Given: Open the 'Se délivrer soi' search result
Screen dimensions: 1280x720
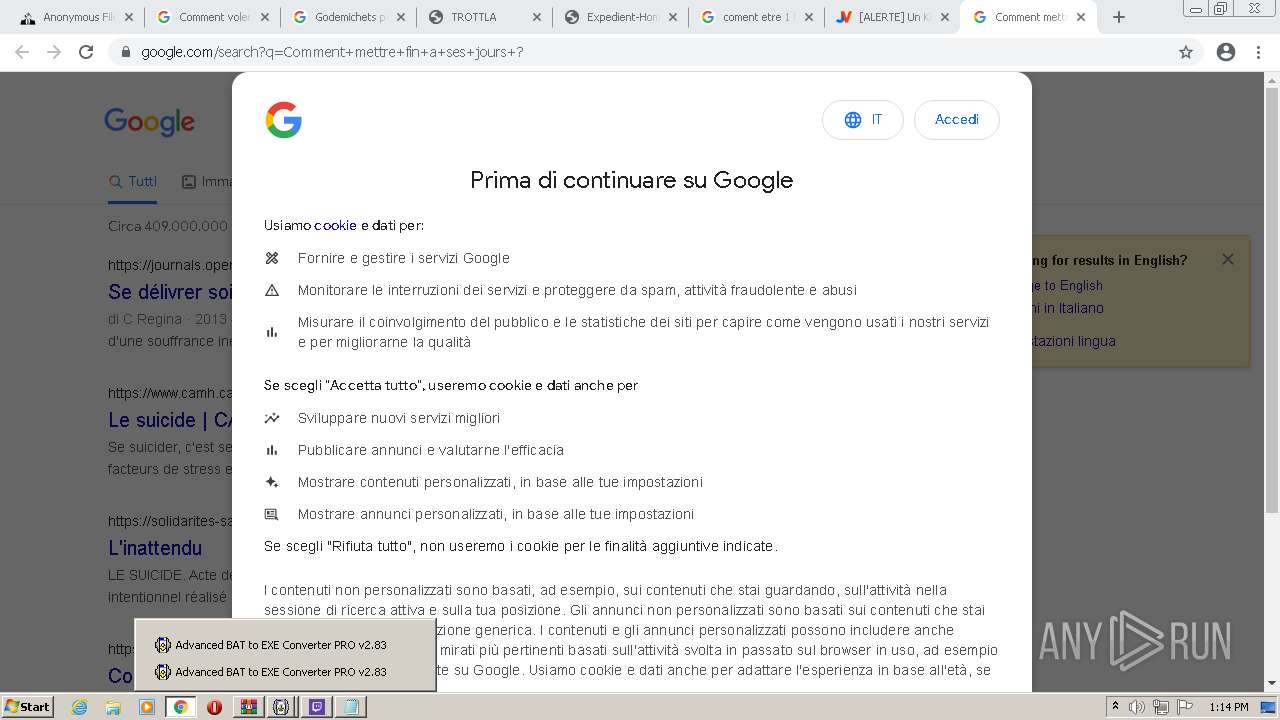Looking at the screenshot, I should coord(170,292).
